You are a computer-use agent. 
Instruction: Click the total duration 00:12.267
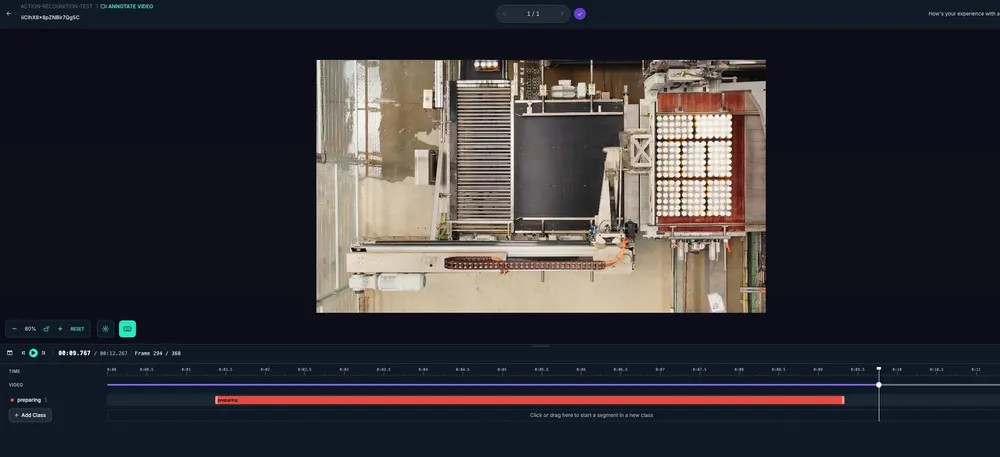tap(114, 353)
